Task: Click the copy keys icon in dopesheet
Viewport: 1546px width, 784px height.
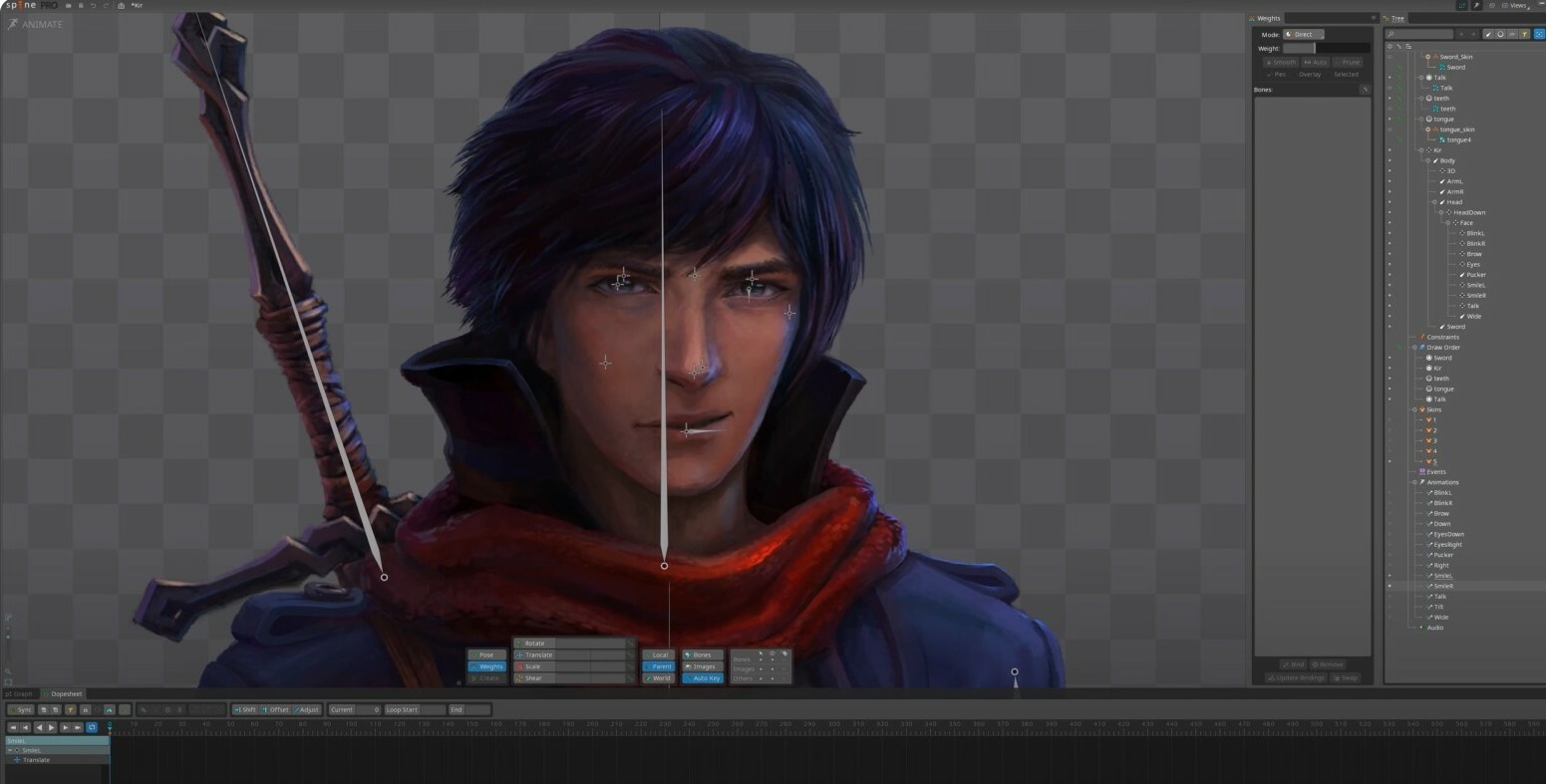Action: tap(43, 710)
